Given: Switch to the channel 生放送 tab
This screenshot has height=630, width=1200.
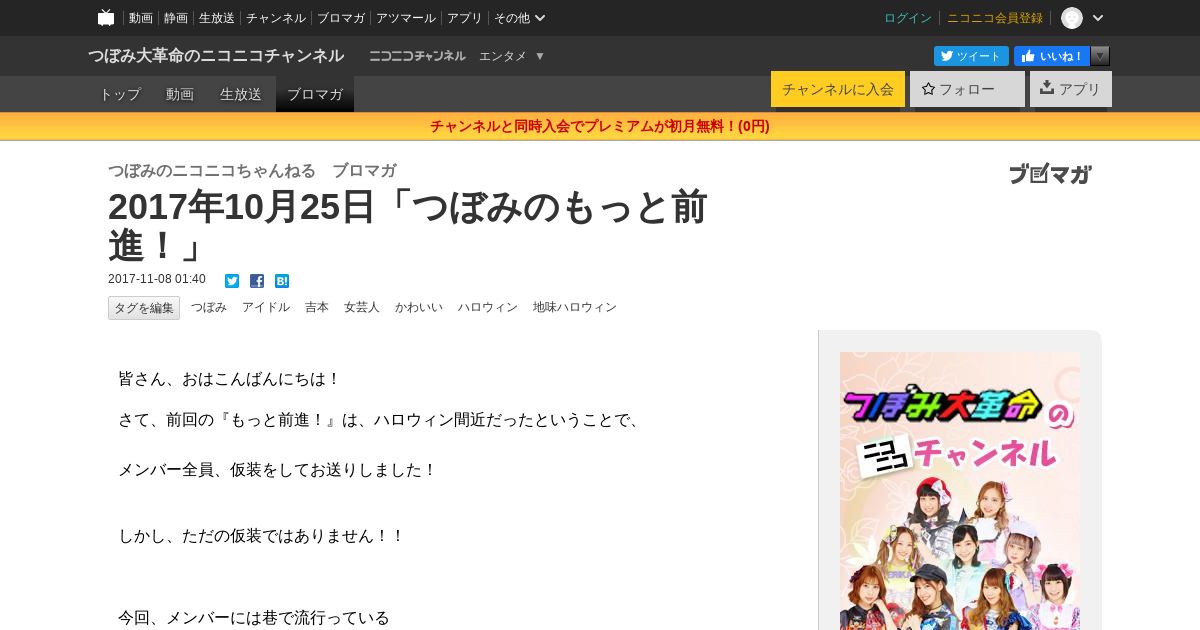Looking at the screenshot, I should (241, 94).
